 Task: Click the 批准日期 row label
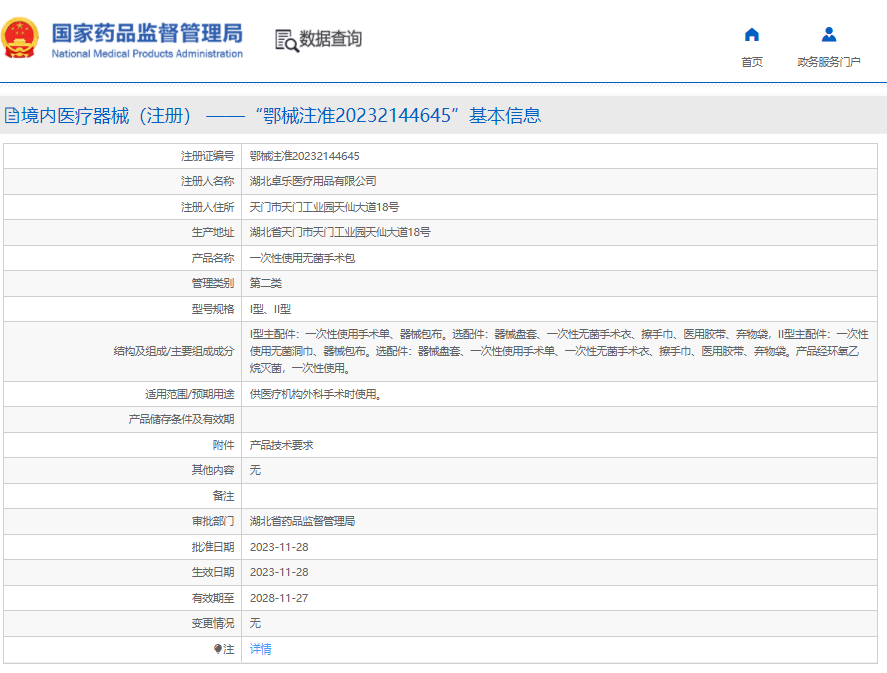(x=213, y=547)
